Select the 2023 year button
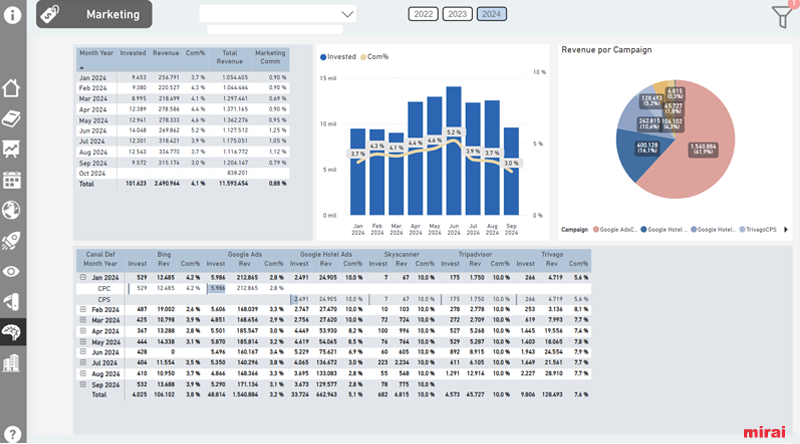 tap(457, 14)
